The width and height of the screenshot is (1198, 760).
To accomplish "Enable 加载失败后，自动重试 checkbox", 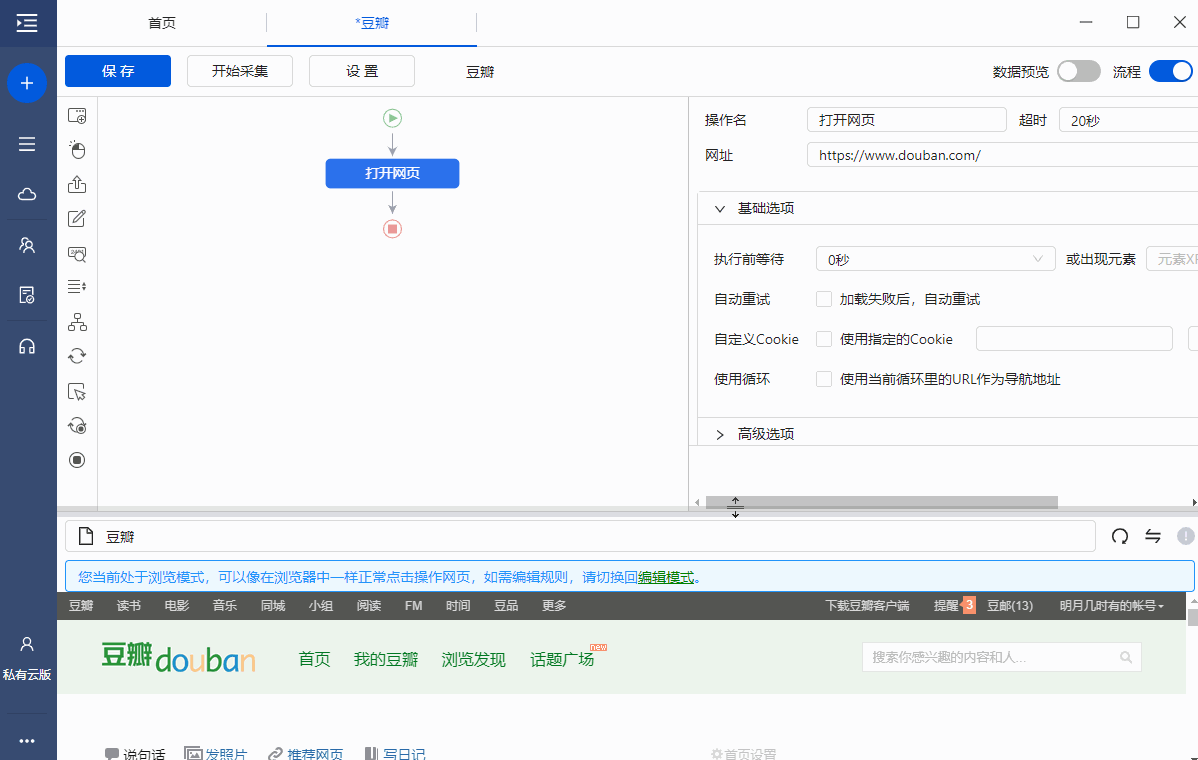I will tap(824, 299).
